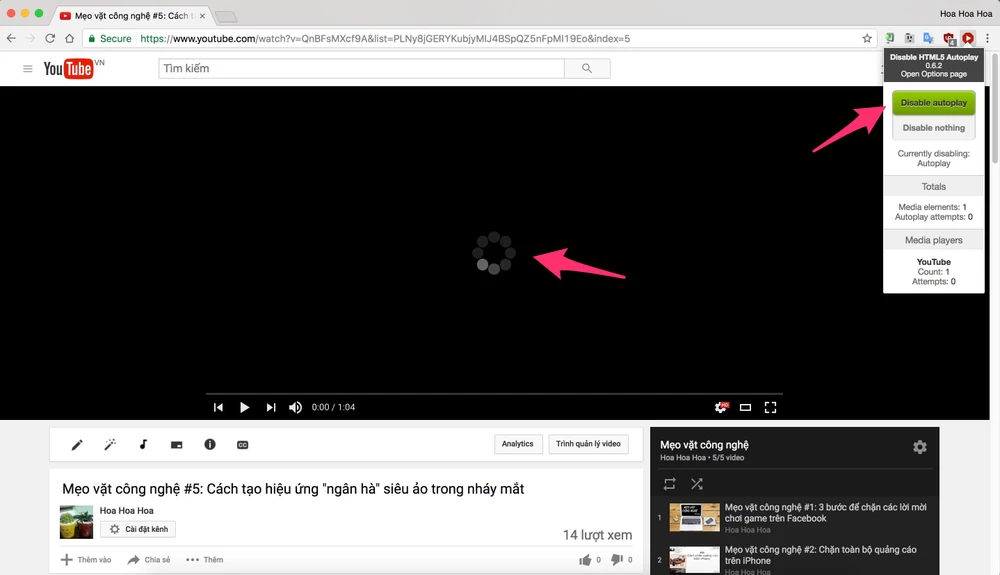This screenshot has width=1000, height=575.
Task: Open the video player settings gear
Action: 720,407
